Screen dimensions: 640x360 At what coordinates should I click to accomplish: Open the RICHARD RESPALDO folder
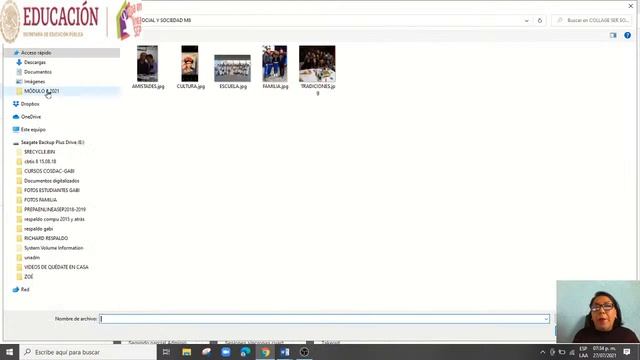(x=46, y=238)
